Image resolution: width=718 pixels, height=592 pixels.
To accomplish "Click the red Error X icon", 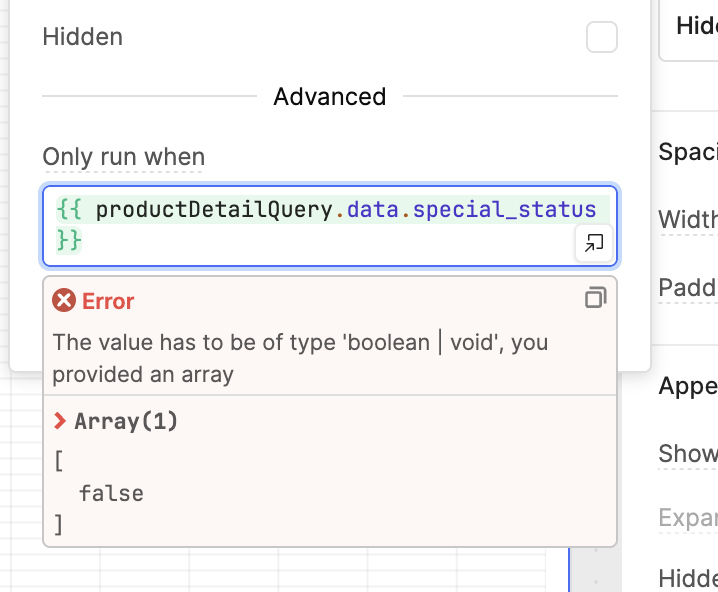I will tap(64, 300).
